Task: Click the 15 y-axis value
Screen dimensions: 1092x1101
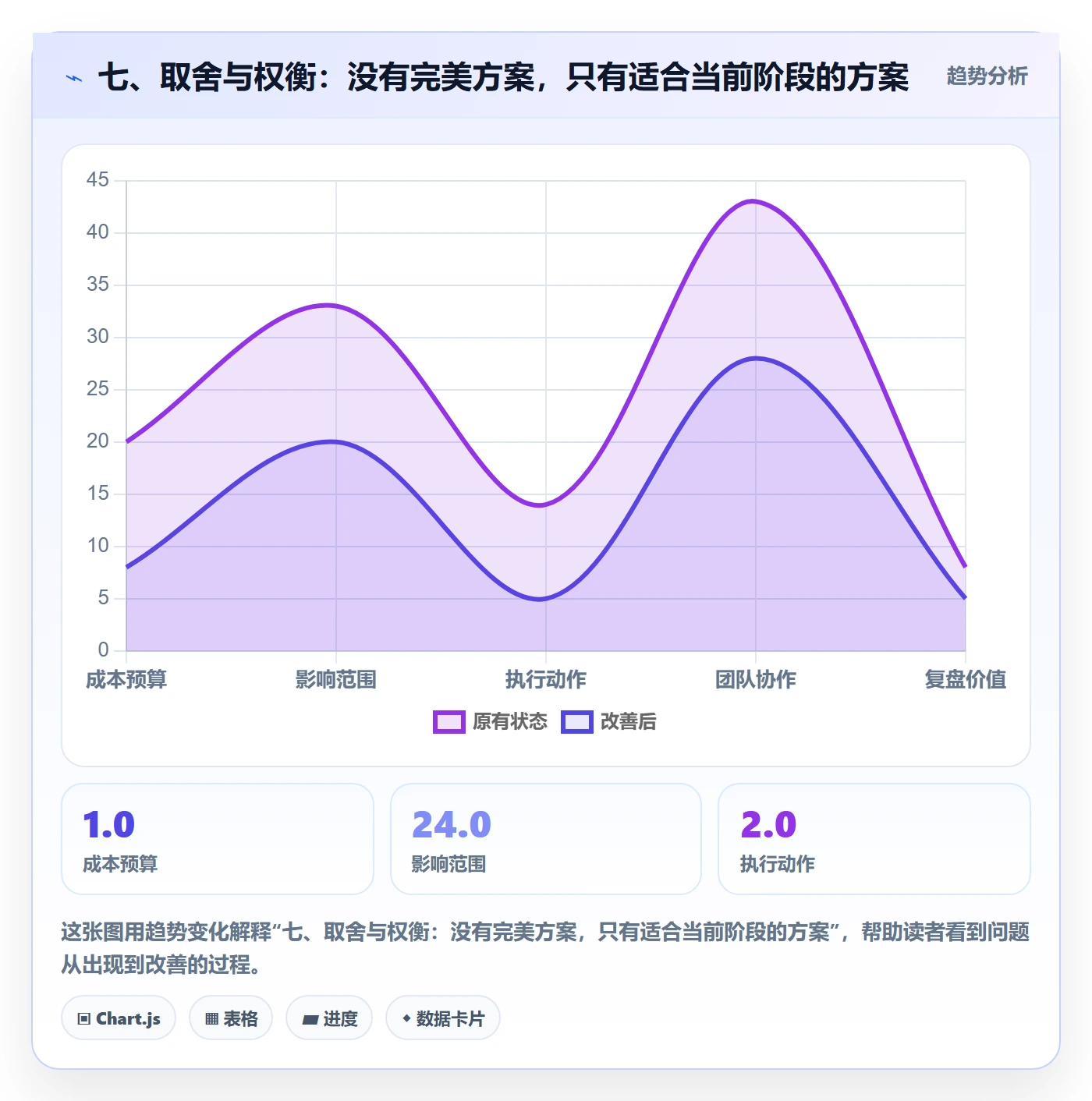Action: [97, 494]
